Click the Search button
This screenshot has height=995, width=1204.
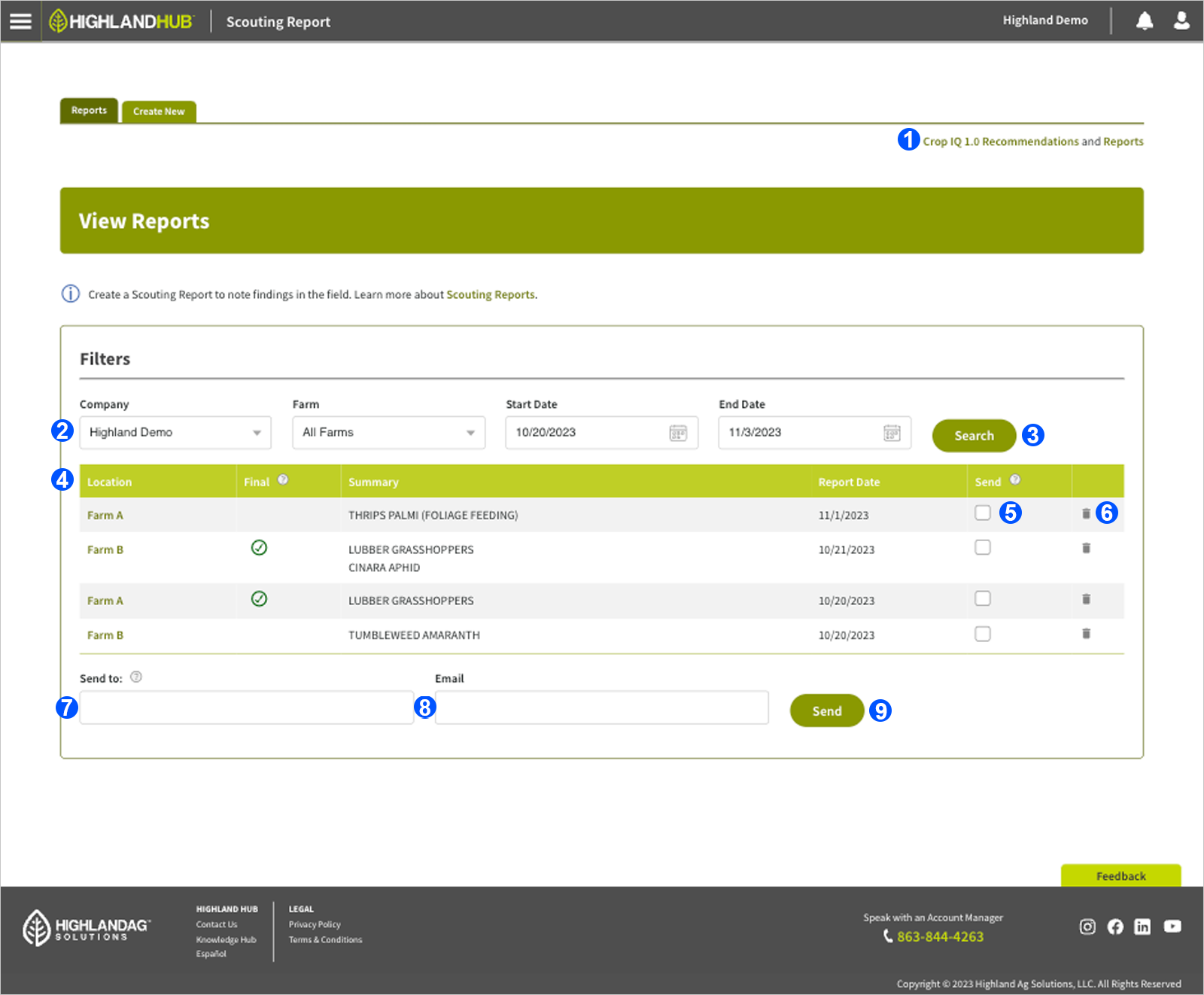974,435
